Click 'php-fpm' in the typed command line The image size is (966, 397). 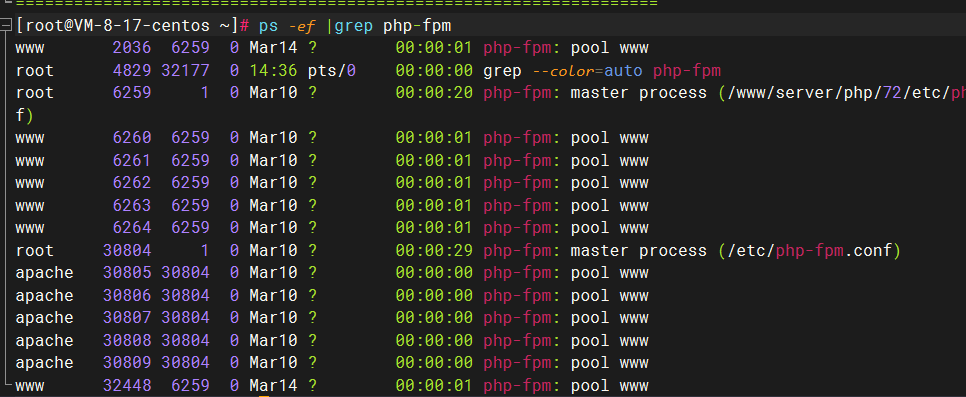click(418, 27)
